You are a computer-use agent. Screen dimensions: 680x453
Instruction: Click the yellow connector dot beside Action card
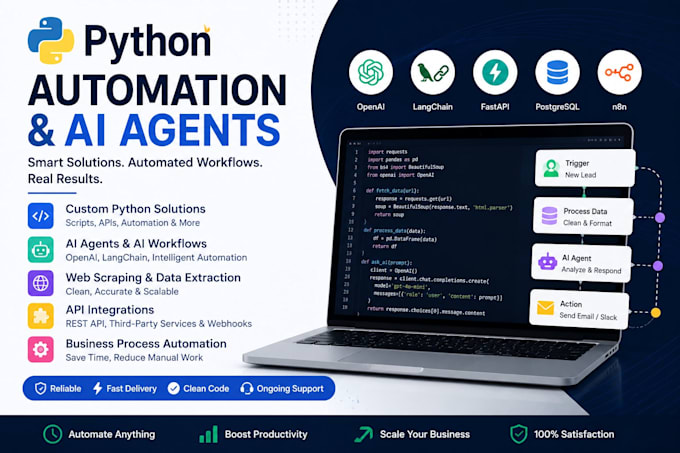[656, 313]
